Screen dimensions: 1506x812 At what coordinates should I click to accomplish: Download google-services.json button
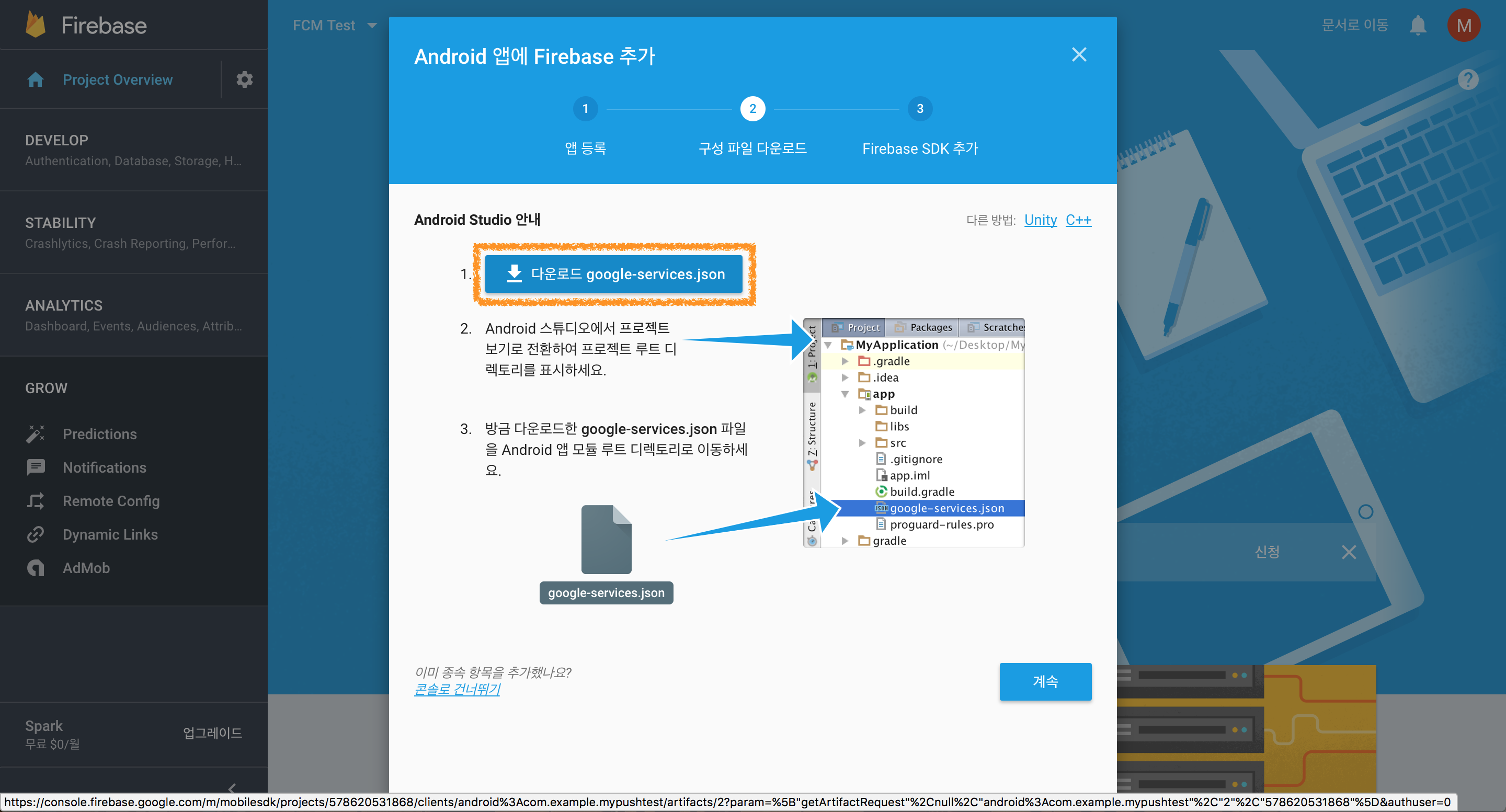[614, 273]
